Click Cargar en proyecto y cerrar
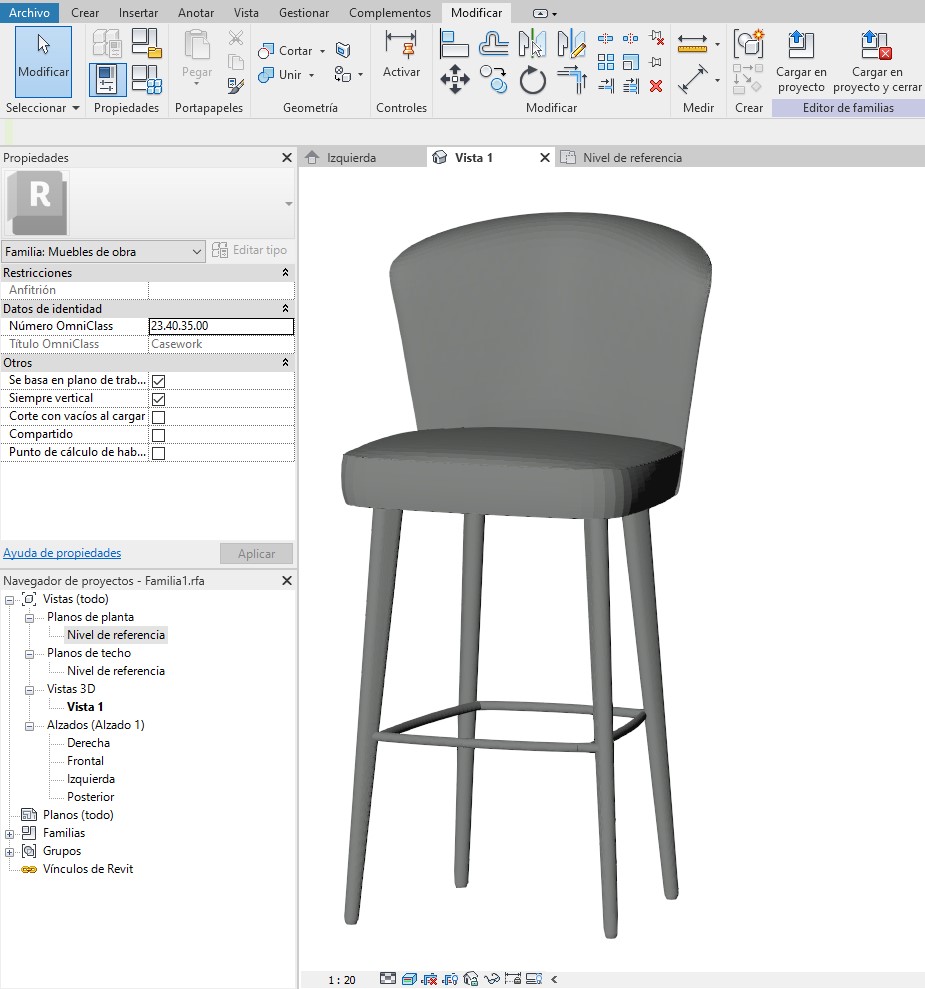This screenshot has height=989, width=925. tap(877, 62)
